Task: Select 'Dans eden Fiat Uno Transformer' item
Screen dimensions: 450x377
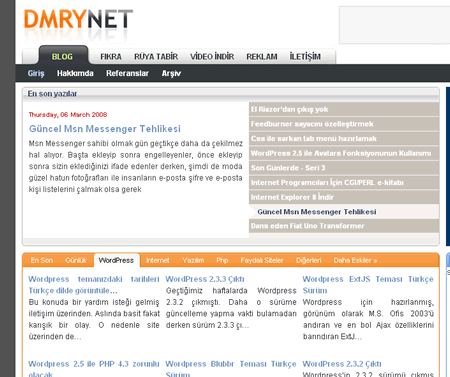Action: tap(344, 226)
